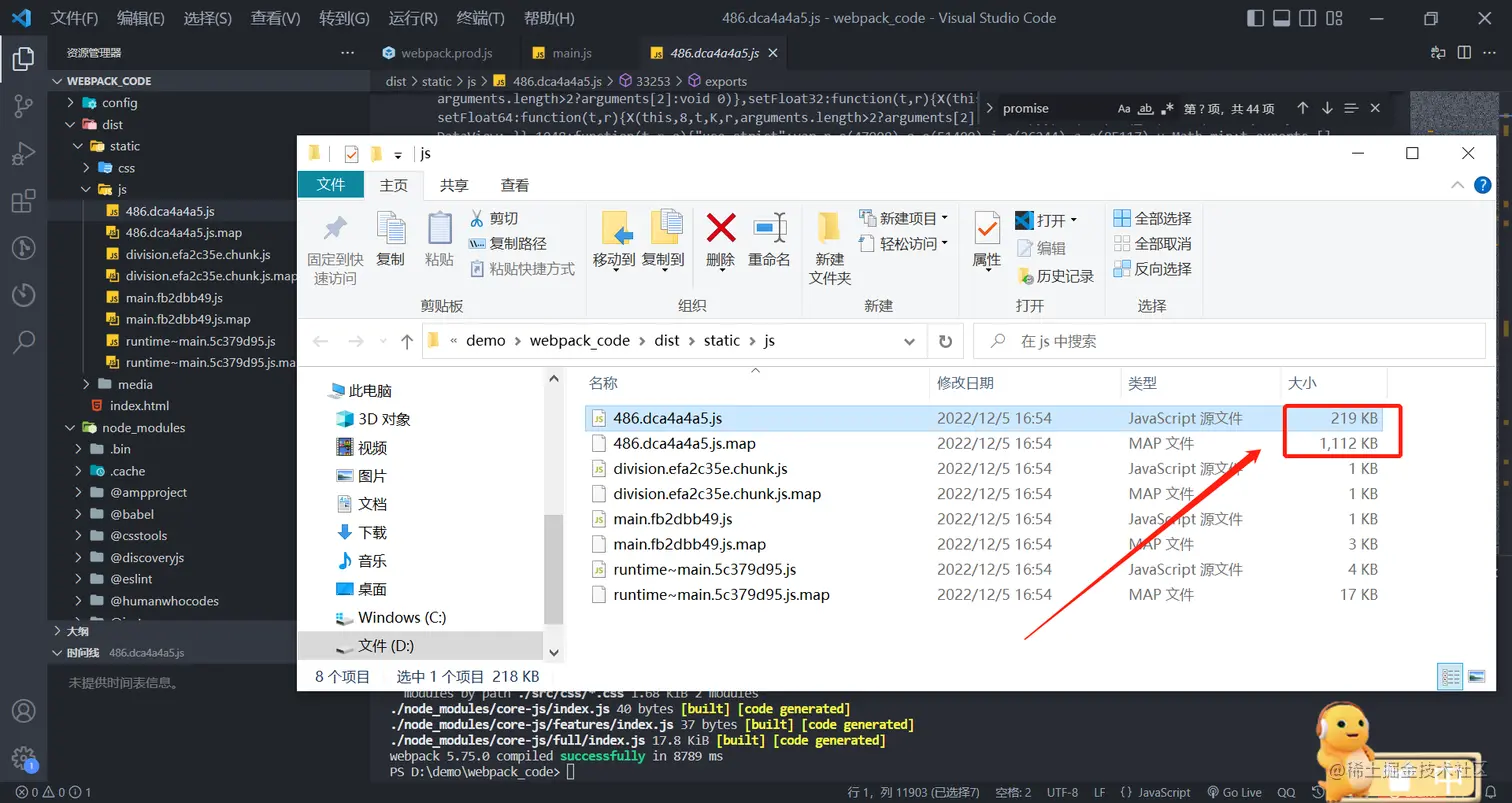Viewport: 1512px width, 803px height.
Task: Open the Search view in VS Code
Action: click(23, 342)
